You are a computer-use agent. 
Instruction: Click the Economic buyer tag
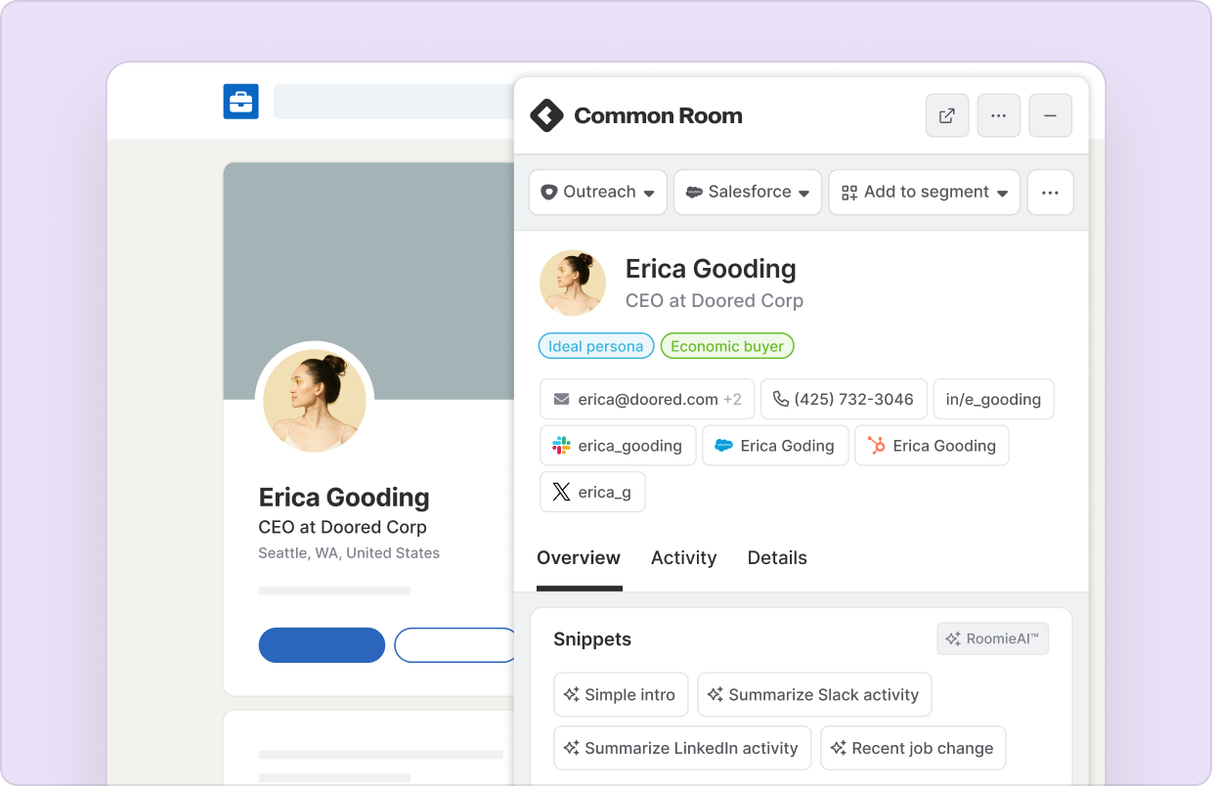coord(727,346)
